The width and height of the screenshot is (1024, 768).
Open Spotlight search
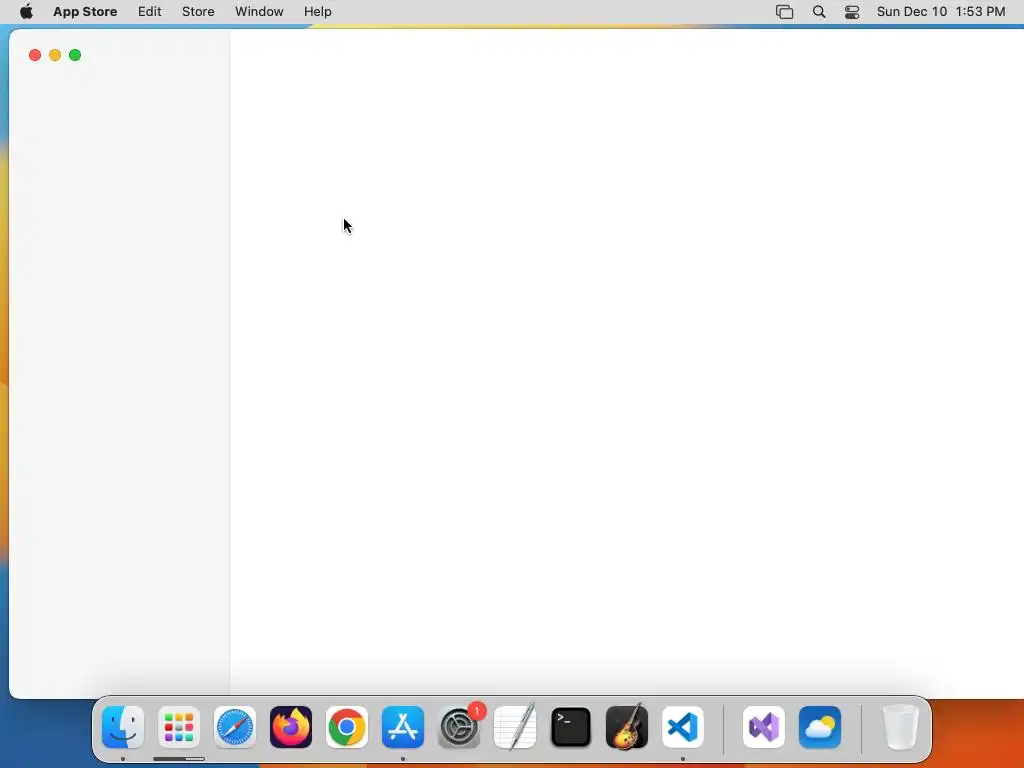[819, 12]
